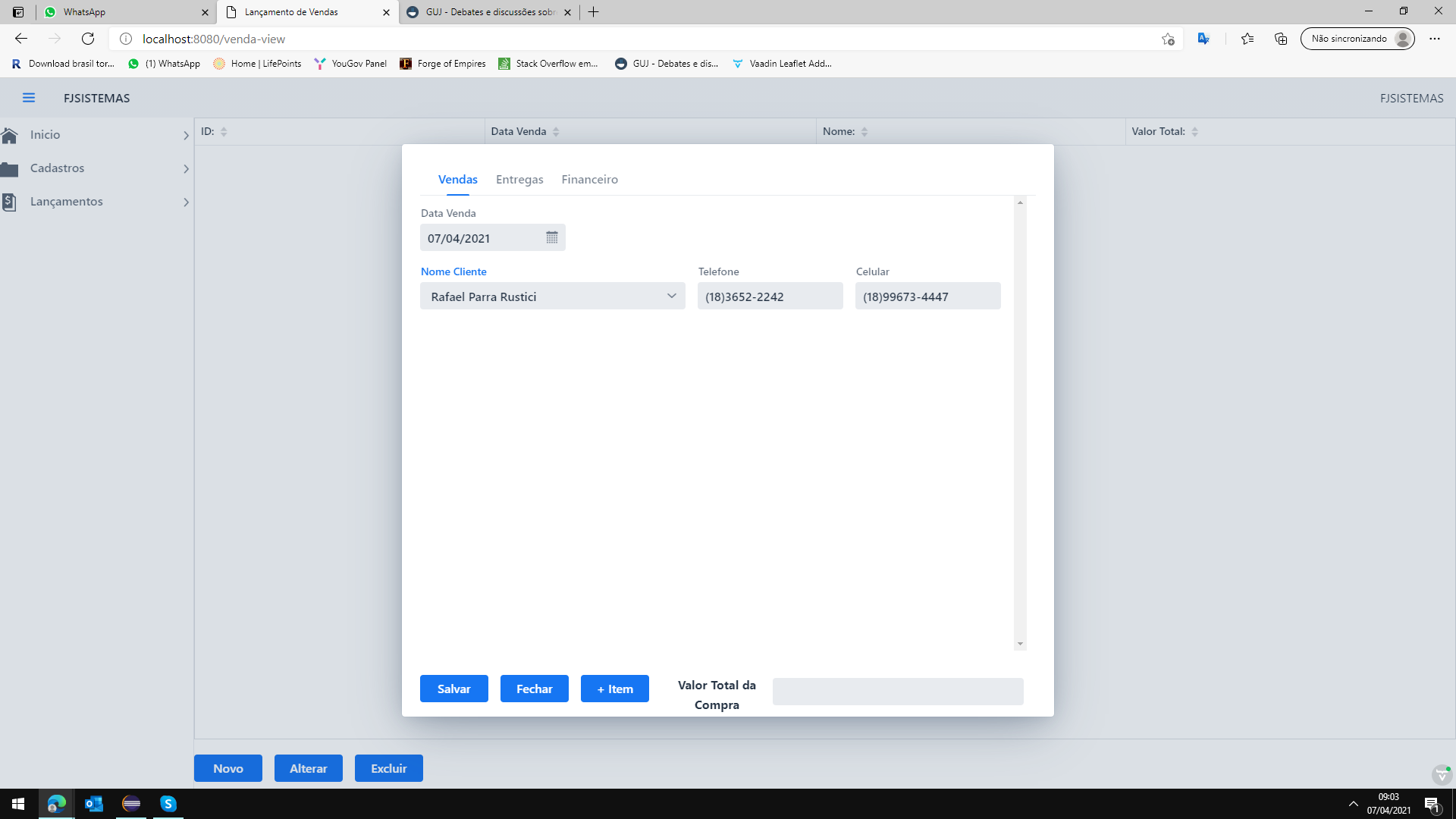Click the browser translate icon

click(1203, 39)
